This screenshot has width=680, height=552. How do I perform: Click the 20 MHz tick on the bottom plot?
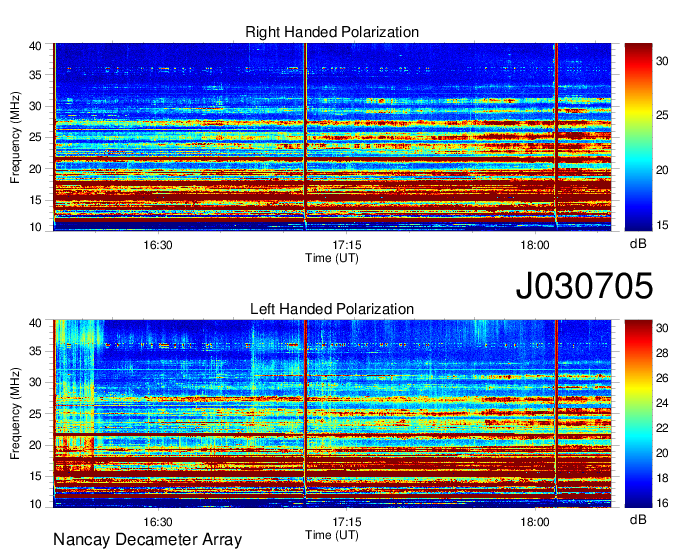pos(35,445)
